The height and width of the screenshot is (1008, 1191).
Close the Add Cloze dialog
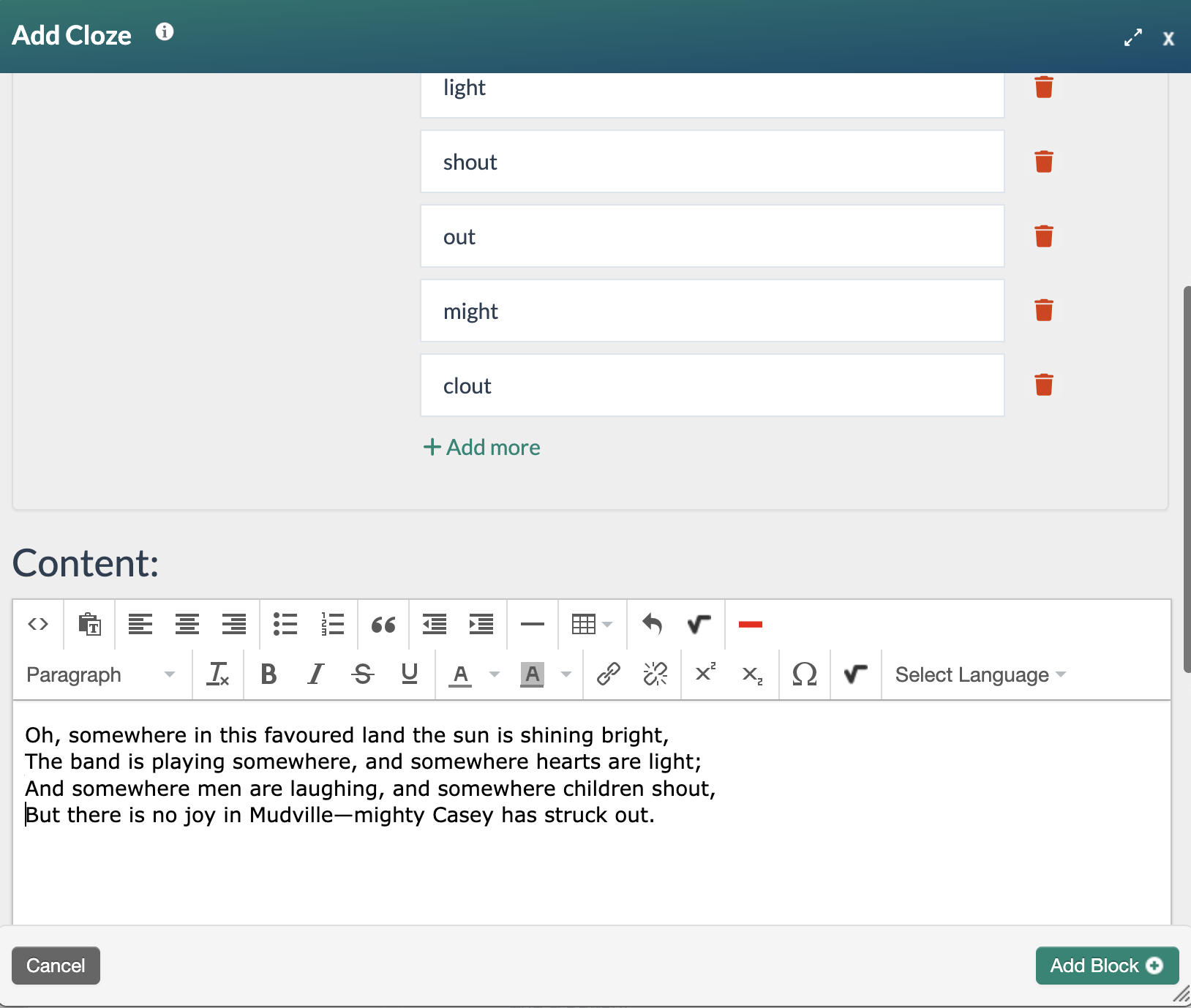tap(1168, 38)
